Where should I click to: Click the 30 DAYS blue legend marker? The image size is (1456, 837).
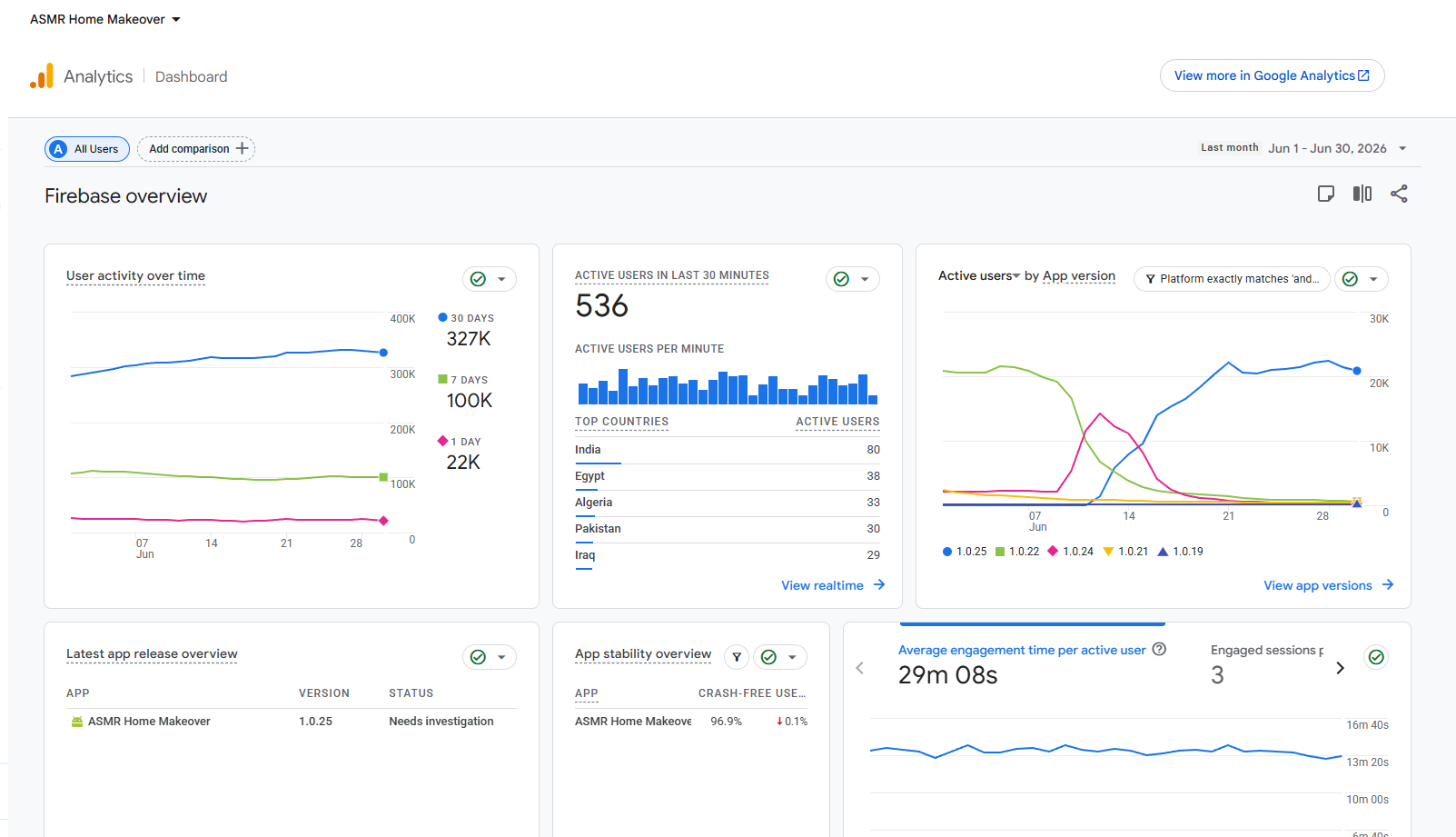click(442, 317)
